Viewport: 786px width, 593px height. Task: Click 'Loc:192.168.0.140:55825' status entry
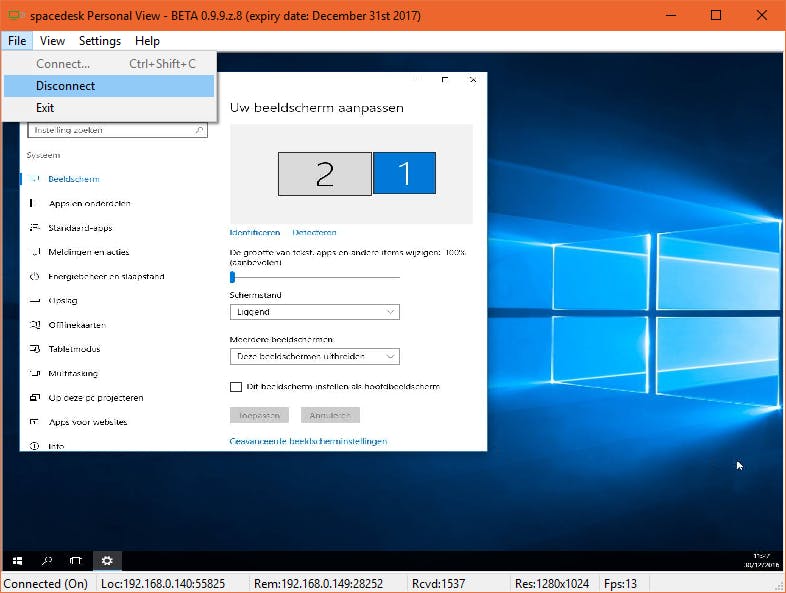tap(163, 584)
